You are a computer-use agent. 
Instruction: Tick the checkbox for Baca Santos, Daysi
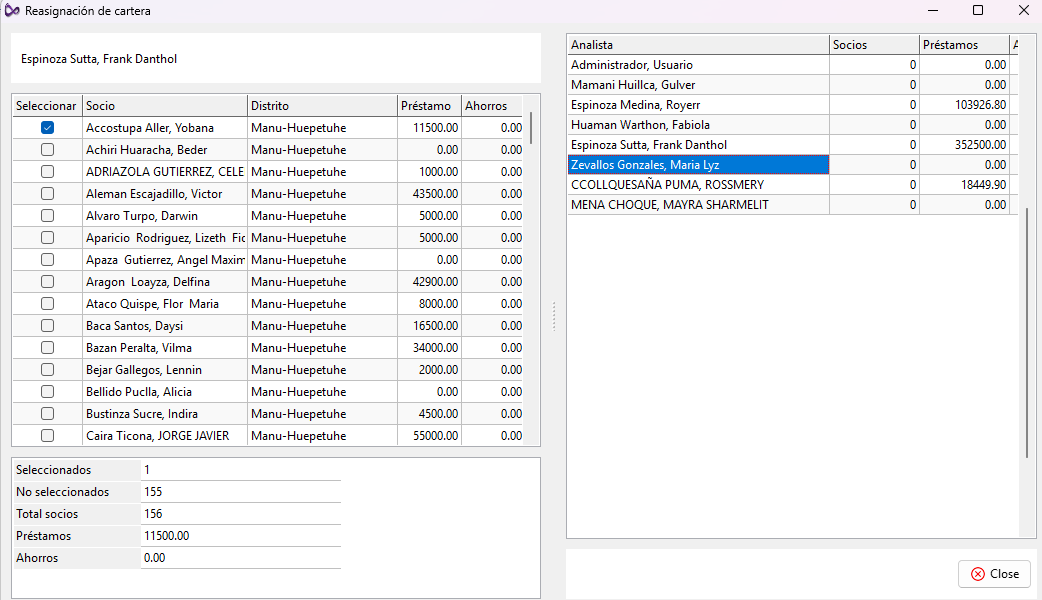click(47, 326)
